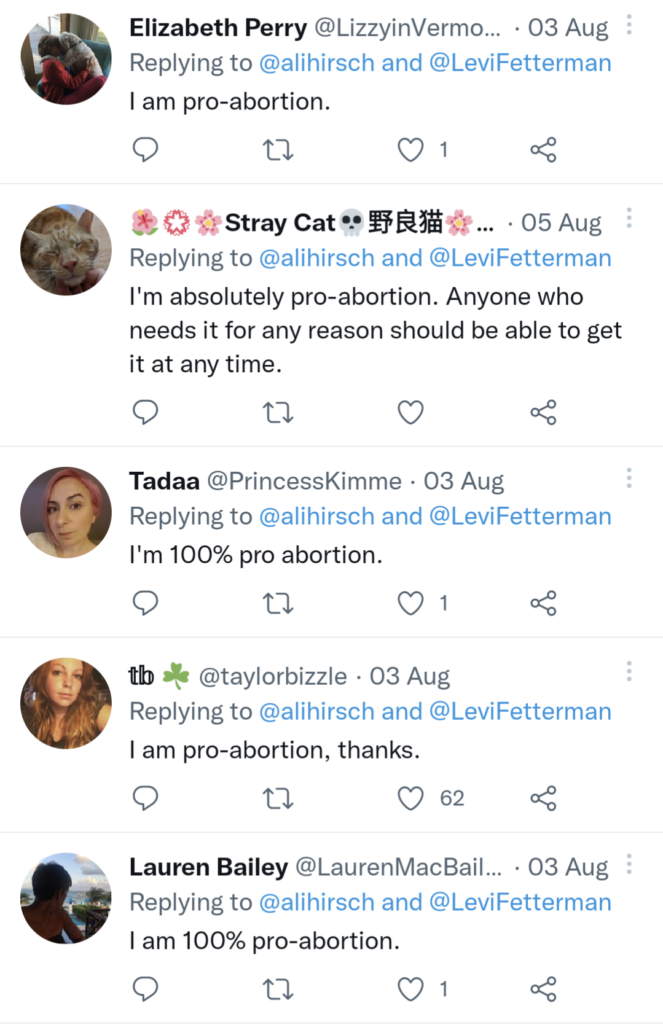
Task: Share Lauren Bailey's tweet
Action: coord(543,989)
